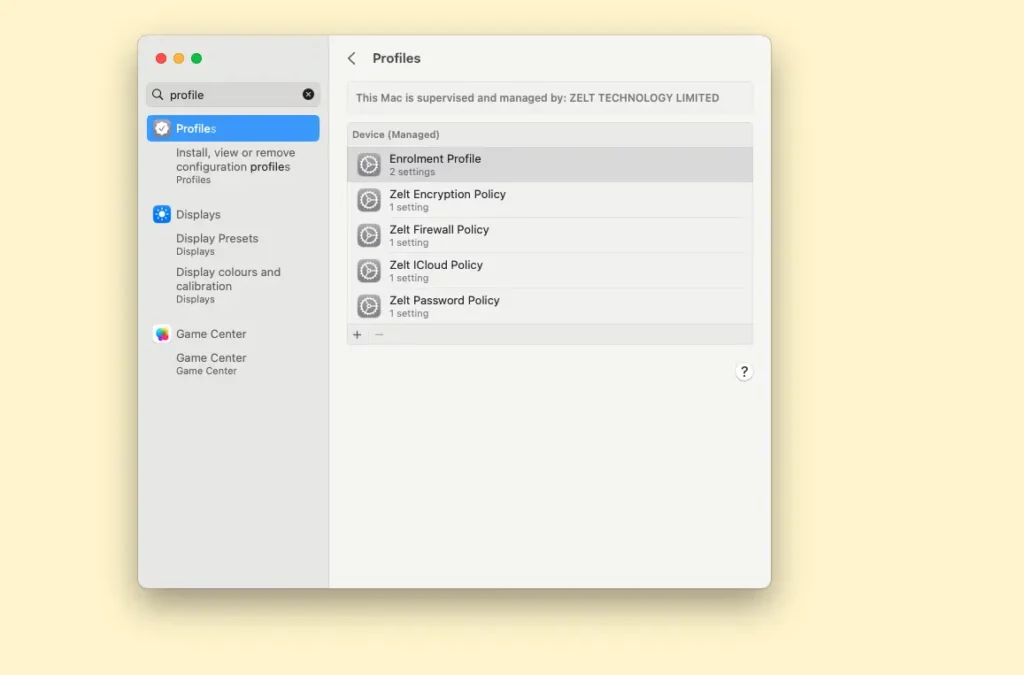This screenshot has width=1024, height=675.
Task: Select Zelt Firewall Policy profile
Action: [x=550, y=235]
